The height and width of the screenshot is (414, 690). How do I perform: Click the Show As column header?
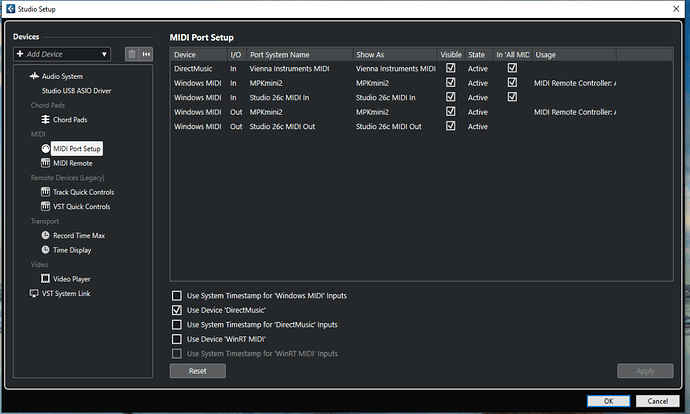point(395,55)
